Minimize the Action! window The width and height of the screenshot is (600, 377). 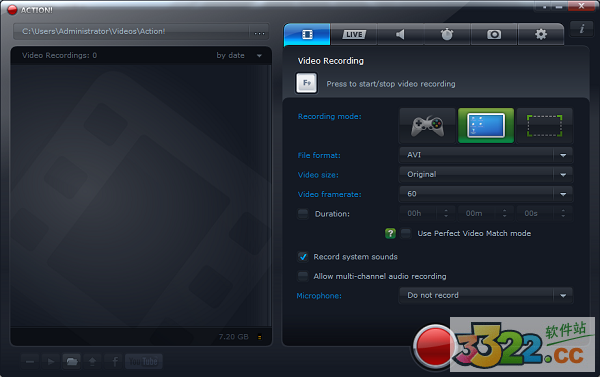[559, 7]
